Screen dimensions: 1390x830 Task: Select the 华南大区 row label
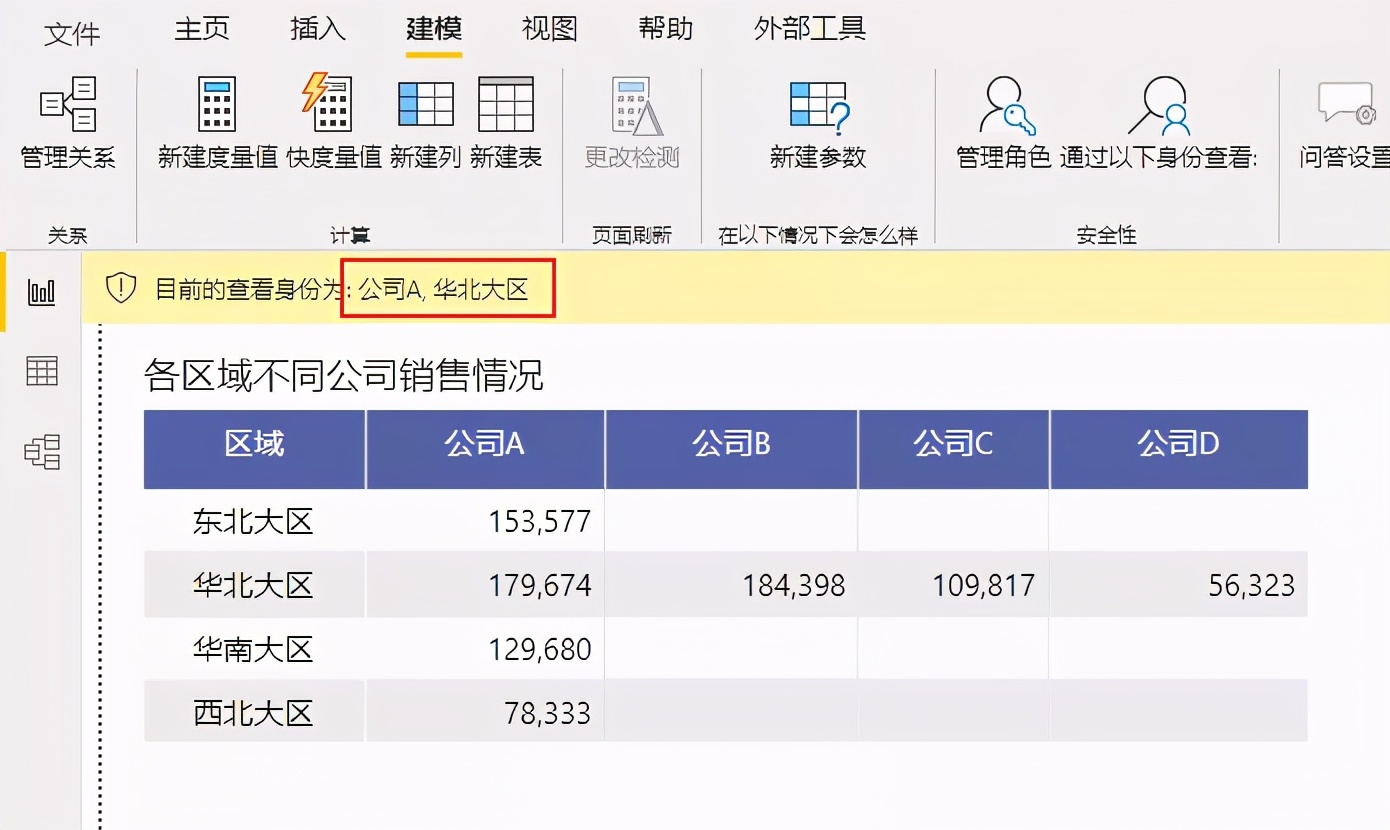pyautogui.click(x=253, y=649)
